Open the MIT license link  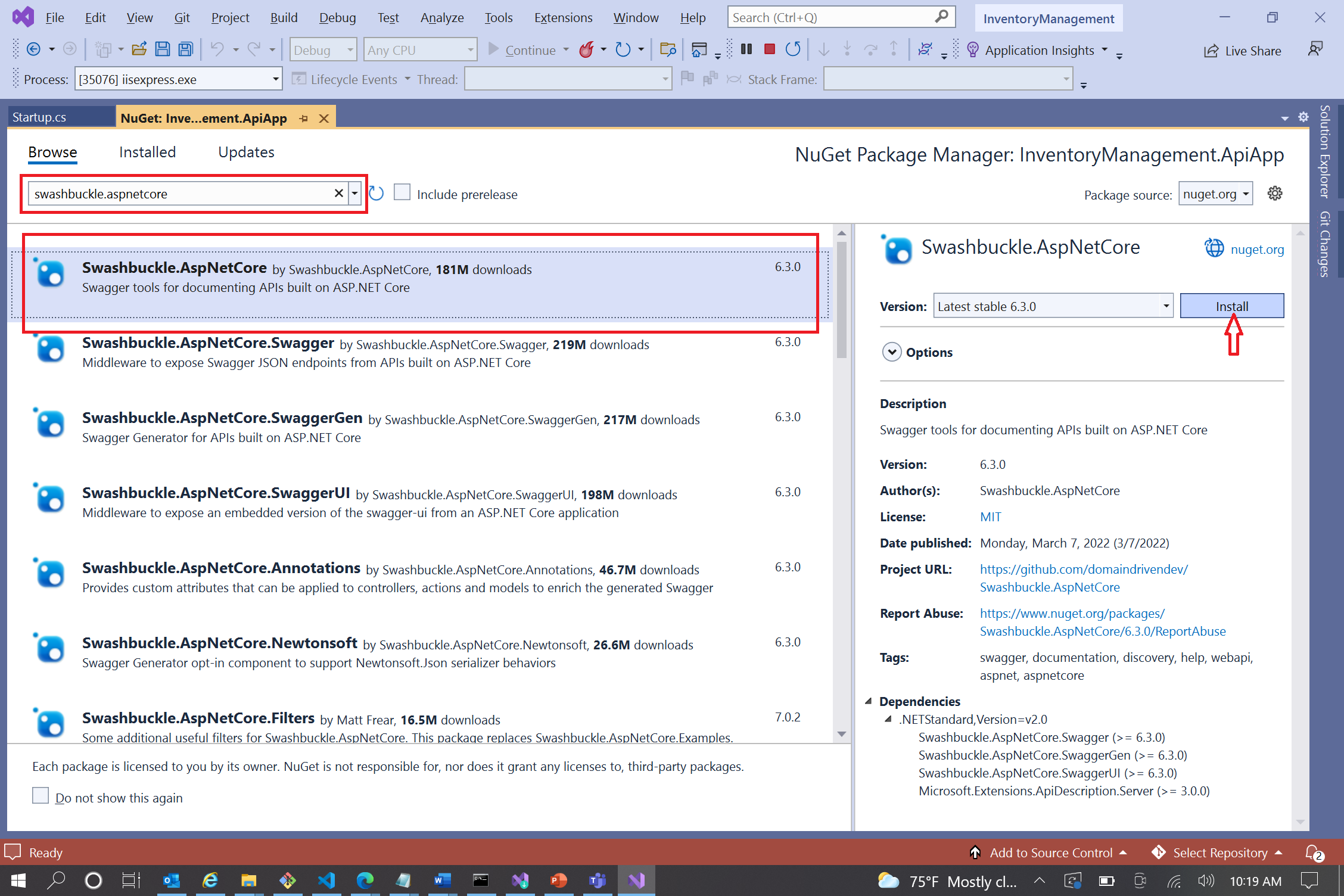coord(990,516)
